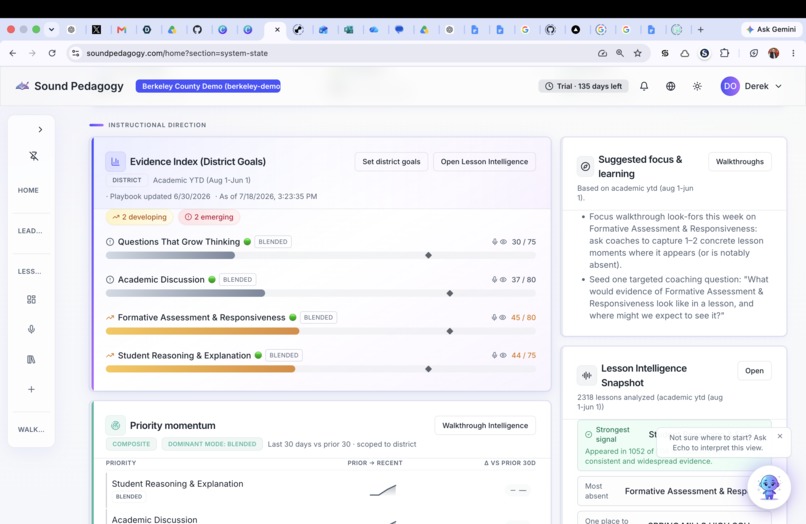806x524 pixels.
Task: Click mic/eye icons next to 44 / 75
Action: tap(499, 355)
